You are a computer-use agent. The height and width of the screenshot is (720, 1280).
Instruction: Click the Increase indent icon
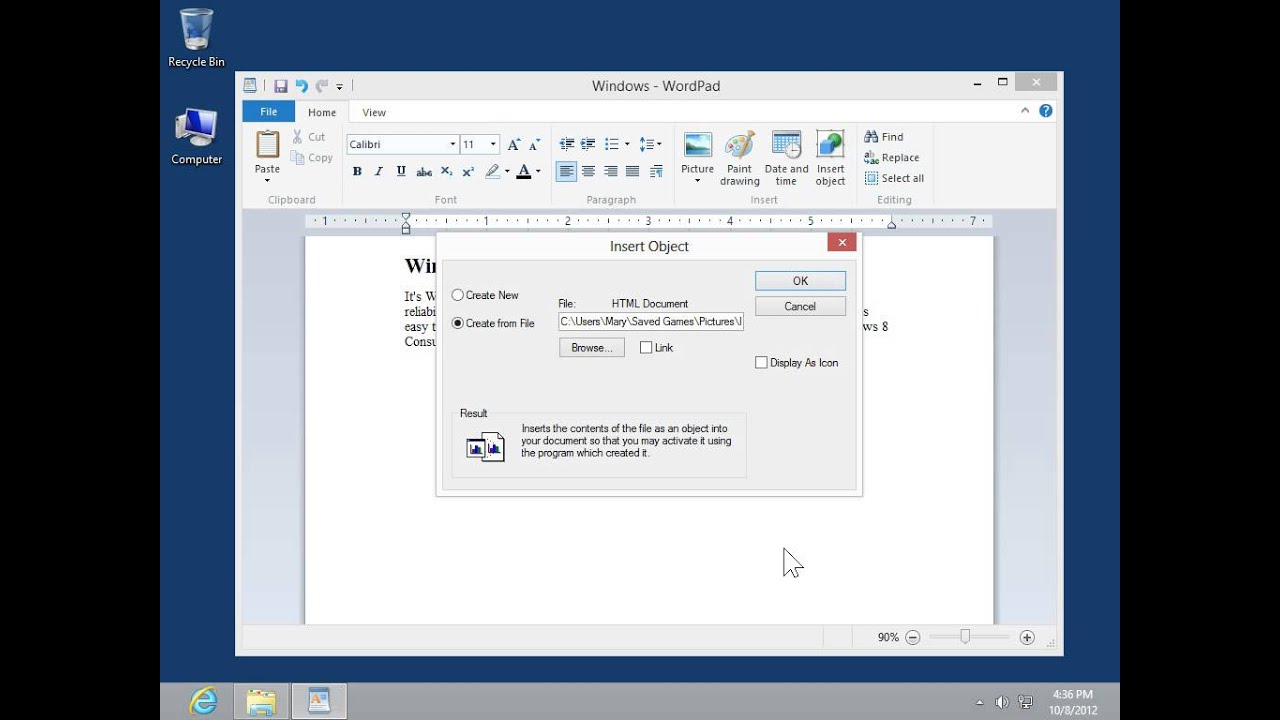click(588, 144)
